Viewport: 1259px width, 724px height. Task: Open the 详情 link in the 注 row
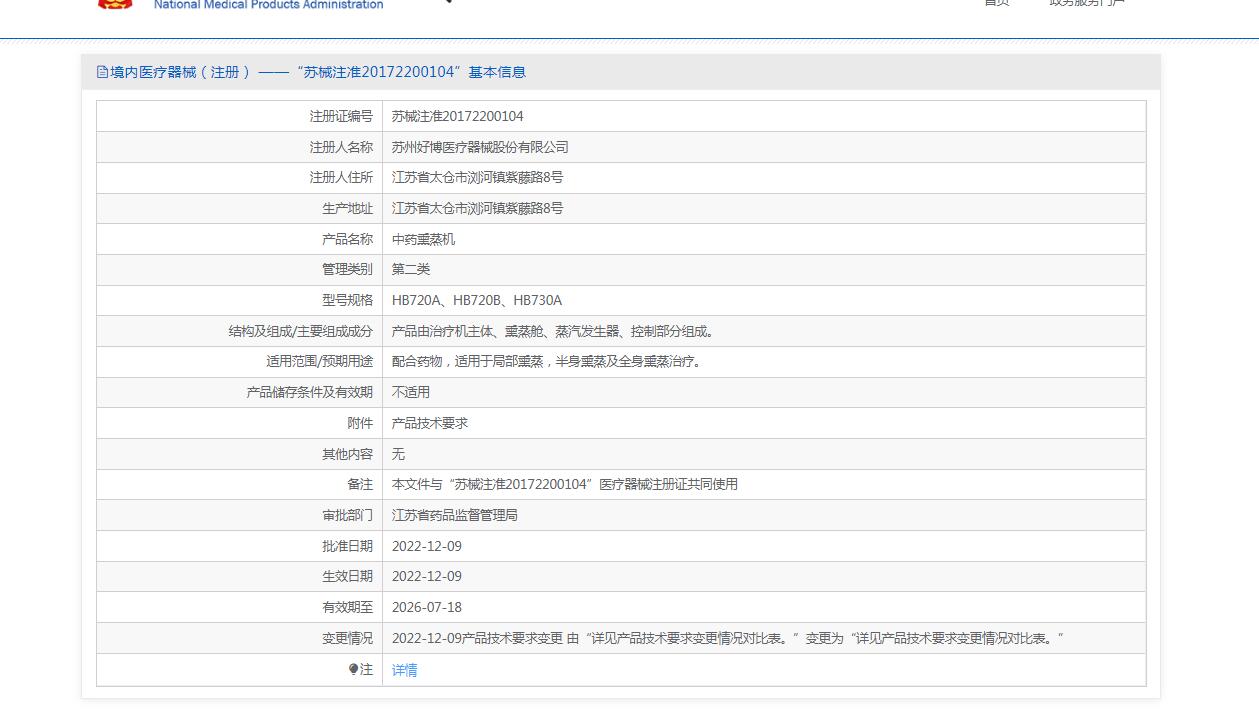(404, 670)
